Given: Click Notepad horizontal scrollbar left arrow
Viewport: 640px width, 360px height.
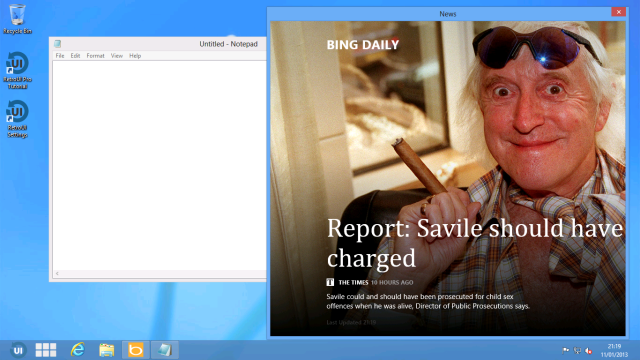Looking at the screenshot, I should [57, 273].
